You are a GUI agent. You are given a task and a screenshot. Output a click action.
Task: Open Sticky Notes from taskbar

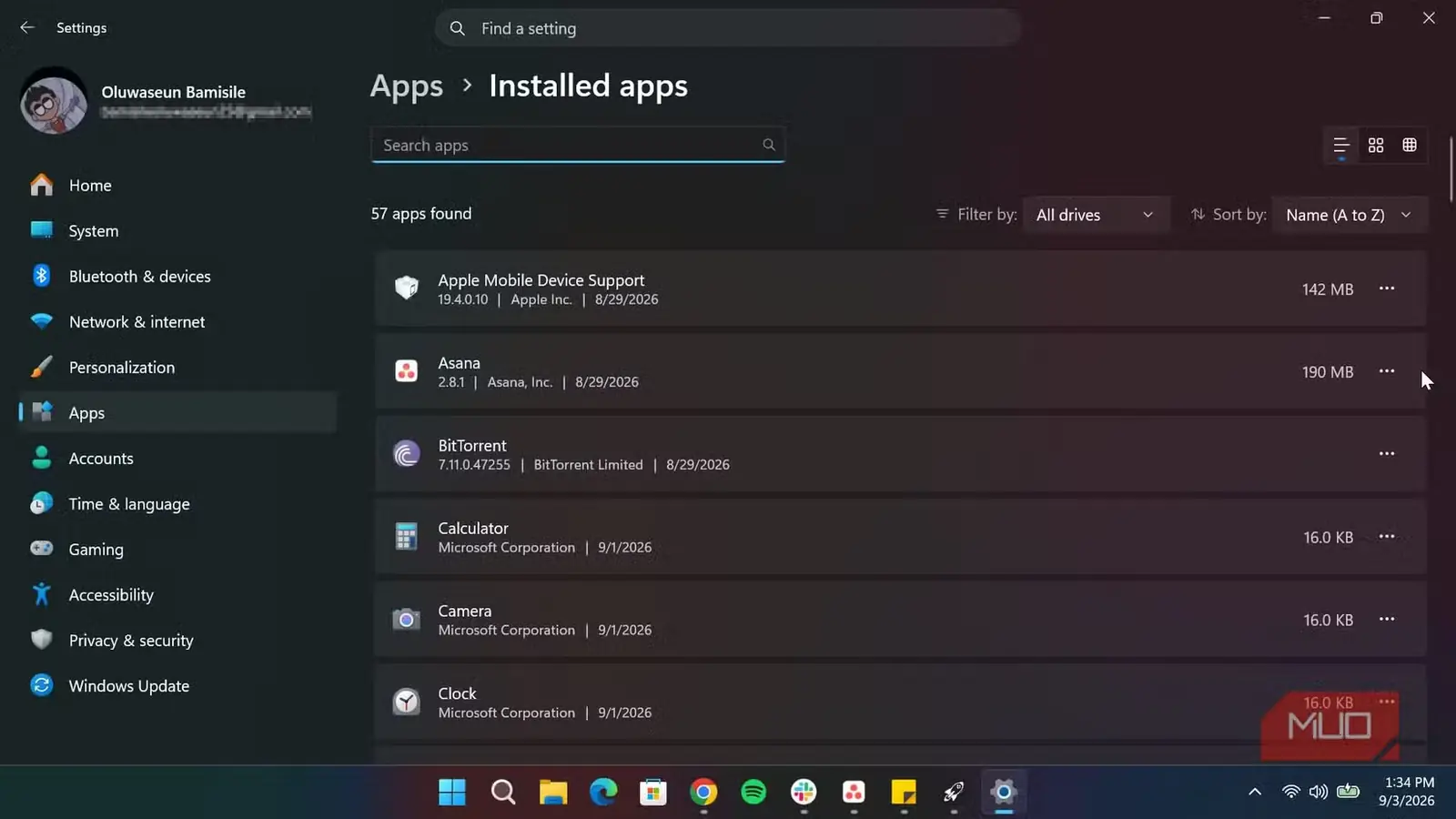pyautogui.click(x=904, y=793)
